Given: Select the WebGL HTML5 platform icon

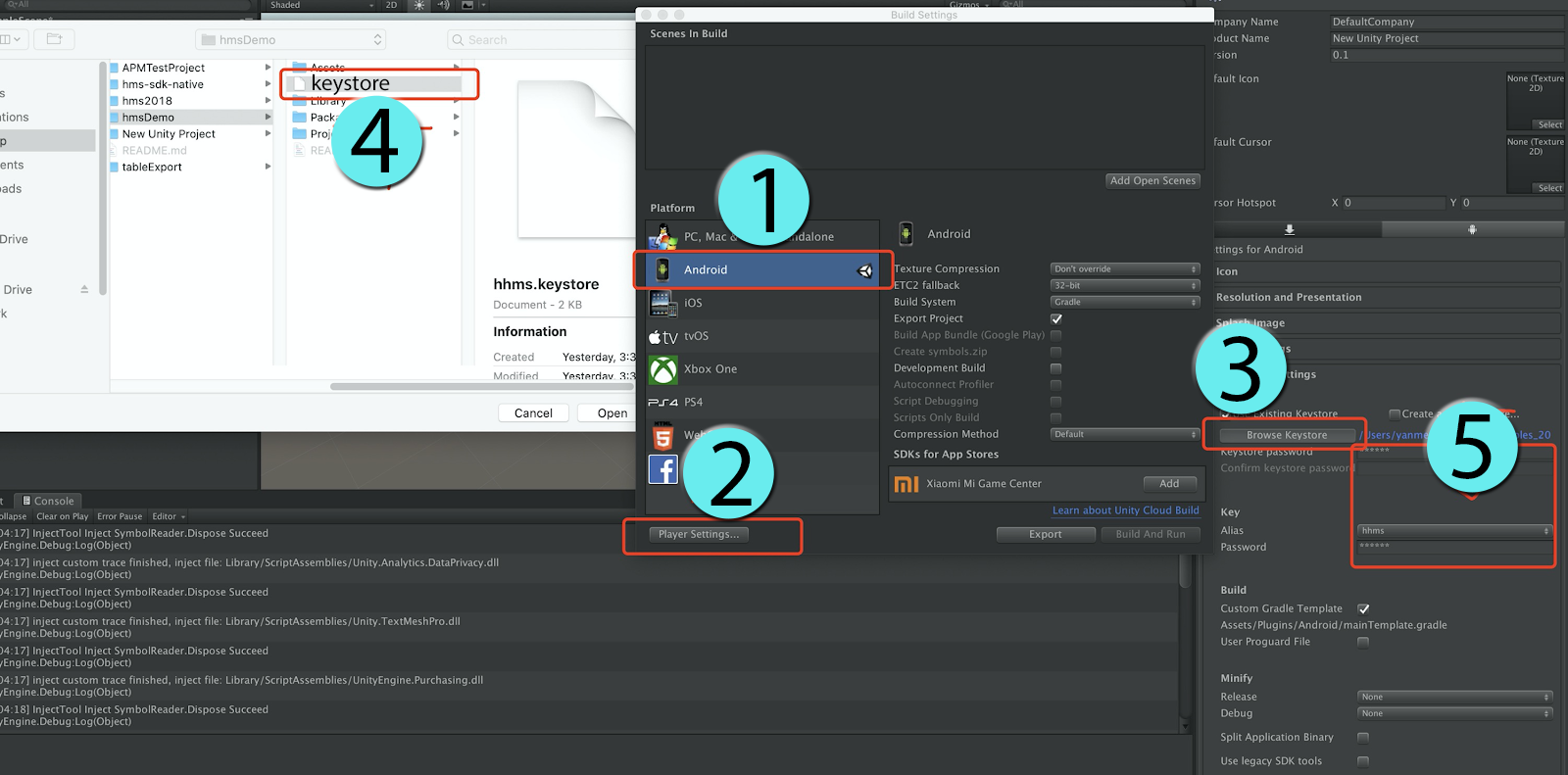Looking at the screenshot, I should point(663,436).
